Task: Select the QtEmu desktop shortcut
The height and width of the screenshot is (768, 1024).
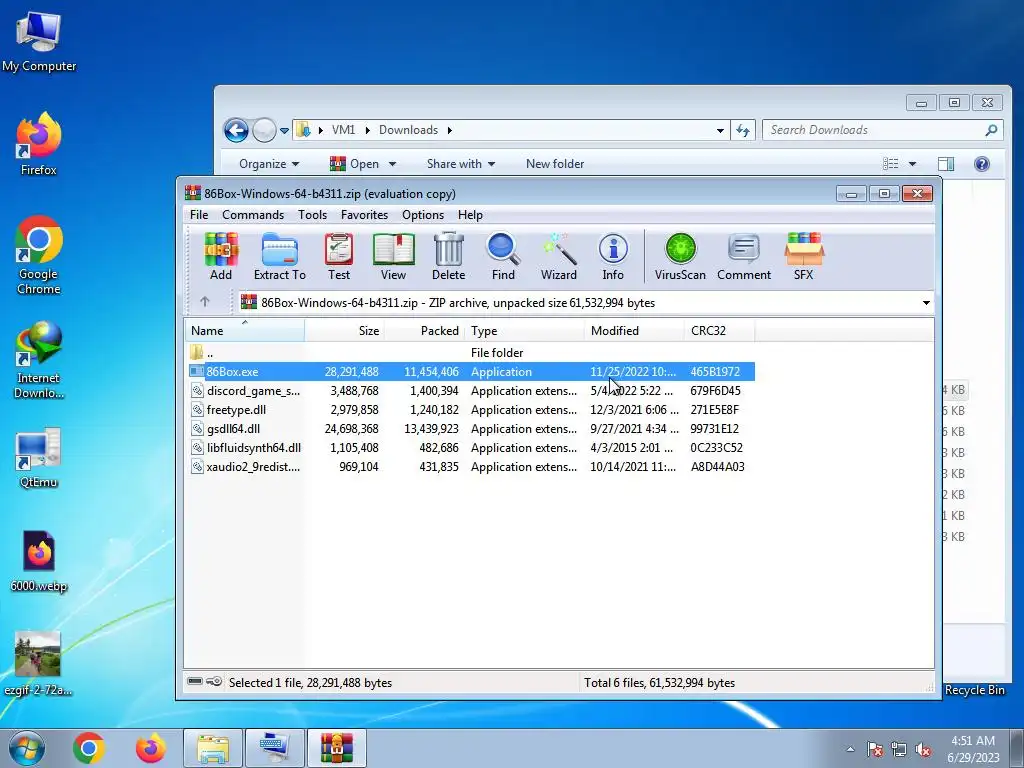Action: (x=39, y=458)
